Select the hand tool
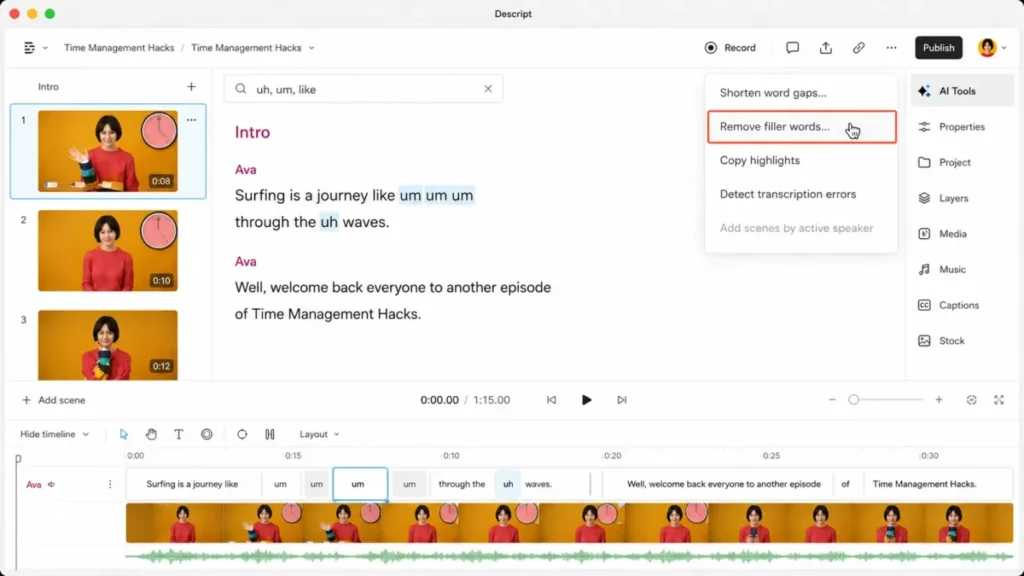The width and height of the screenshot is (1024, 576). (152, 434)
